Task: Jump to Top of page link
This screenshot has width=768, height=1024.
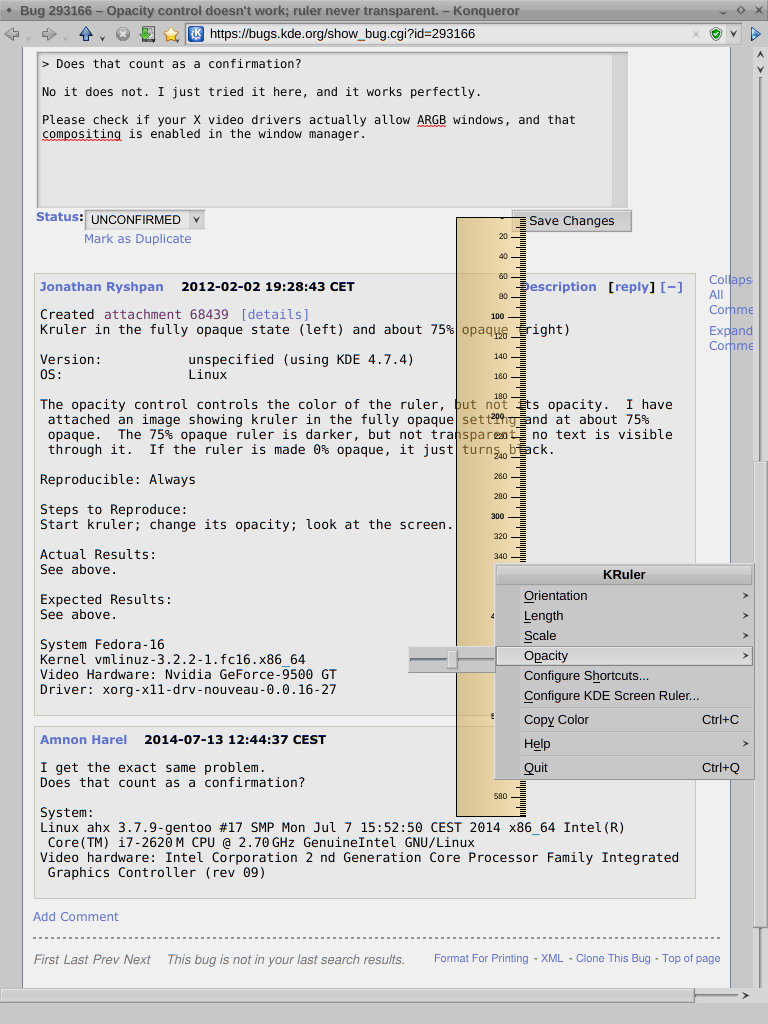Action: (x=691, y=958)
